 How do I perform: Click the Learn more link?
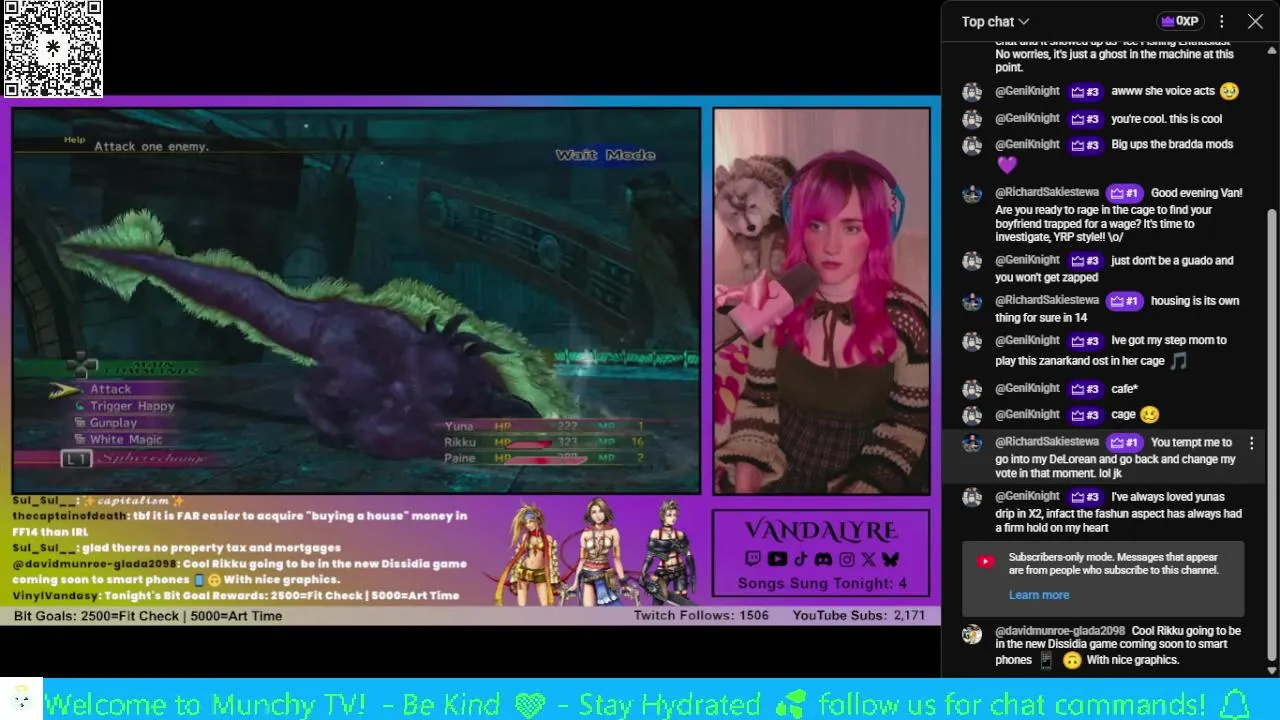pyautogui.click(x=1038, y=595)
